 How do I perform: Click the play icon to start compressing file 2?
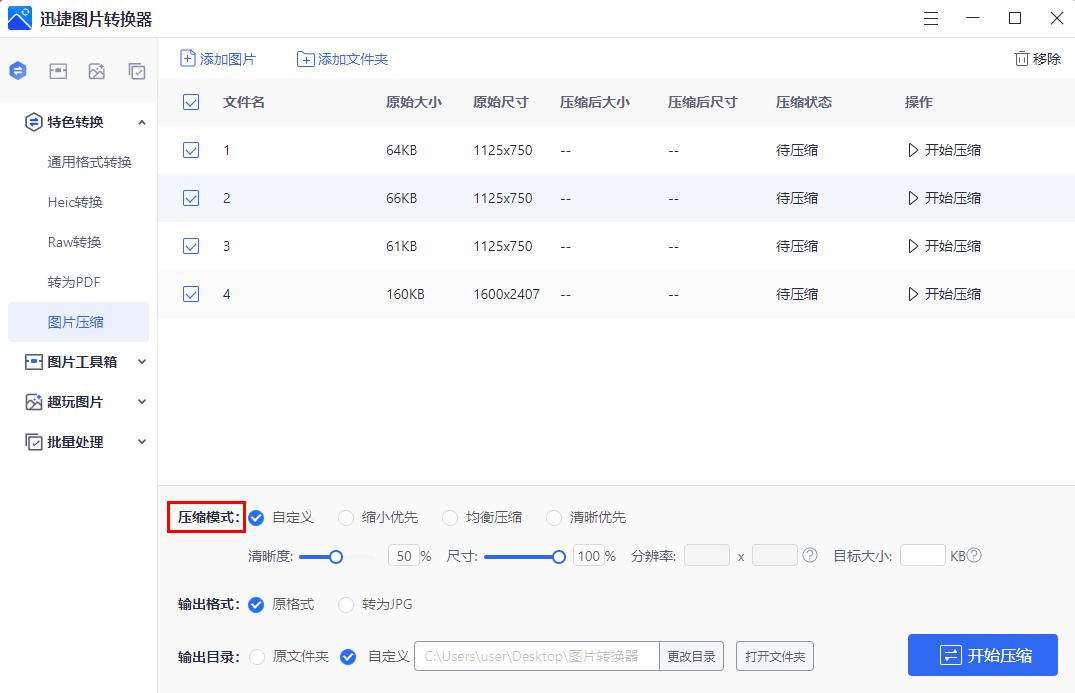tap(915, 198)
